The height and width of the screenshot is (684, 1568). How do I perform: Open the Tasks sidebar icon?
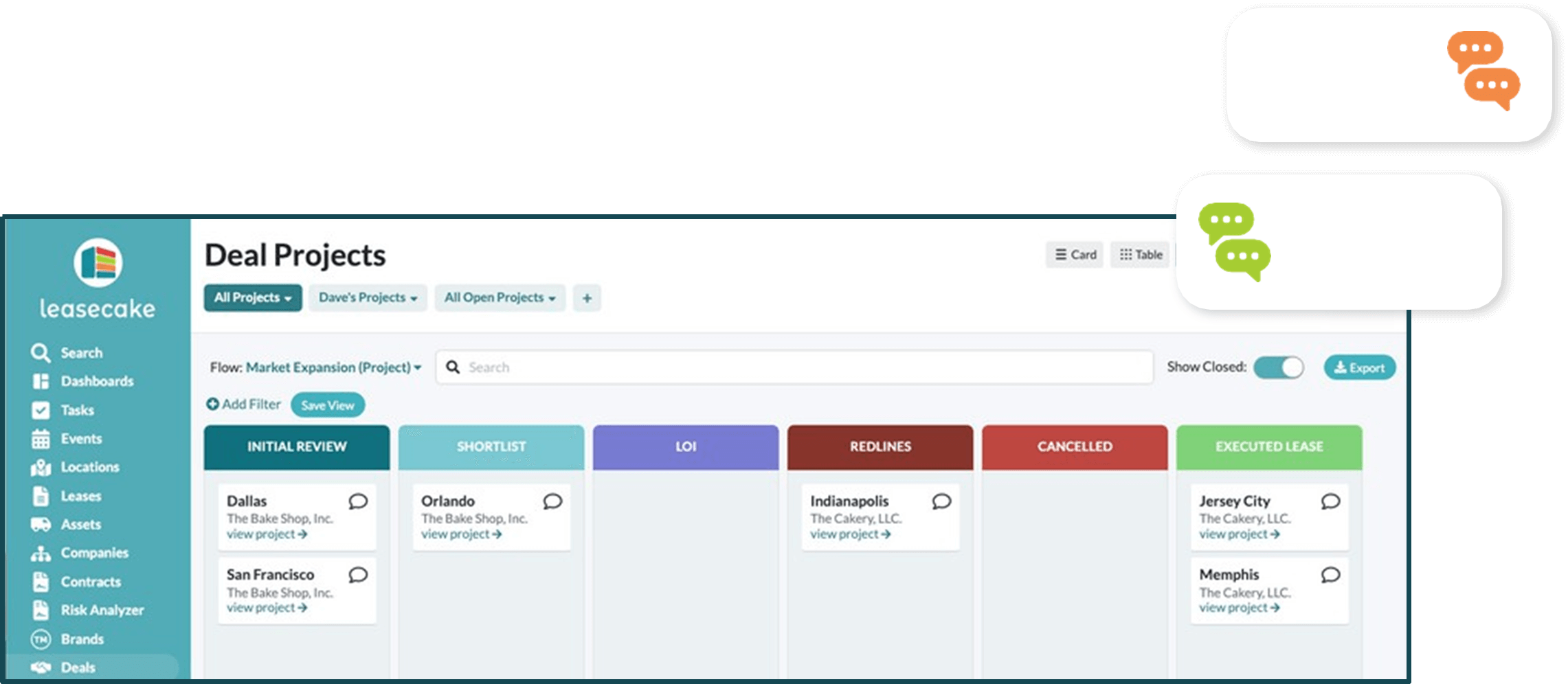pos(76,410)
